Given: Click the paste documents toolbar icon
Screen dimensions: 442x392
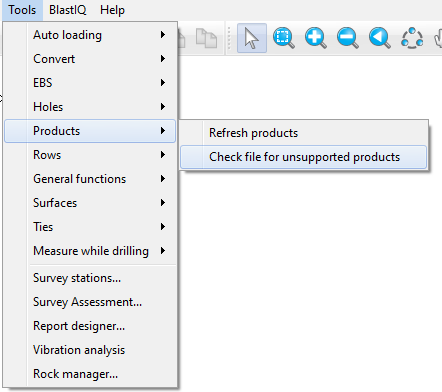Looking at the screenshot, I should coord(206,38).
